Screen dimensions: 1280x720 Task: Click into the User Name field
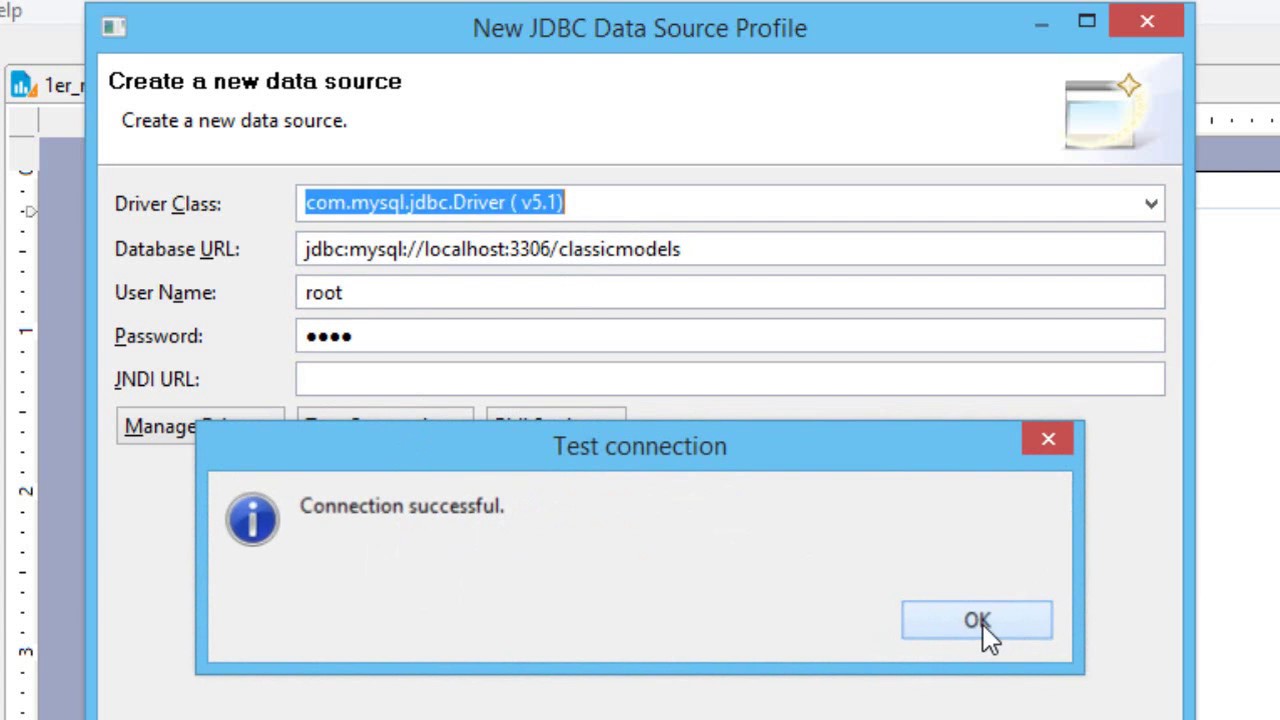click(730, 292)
